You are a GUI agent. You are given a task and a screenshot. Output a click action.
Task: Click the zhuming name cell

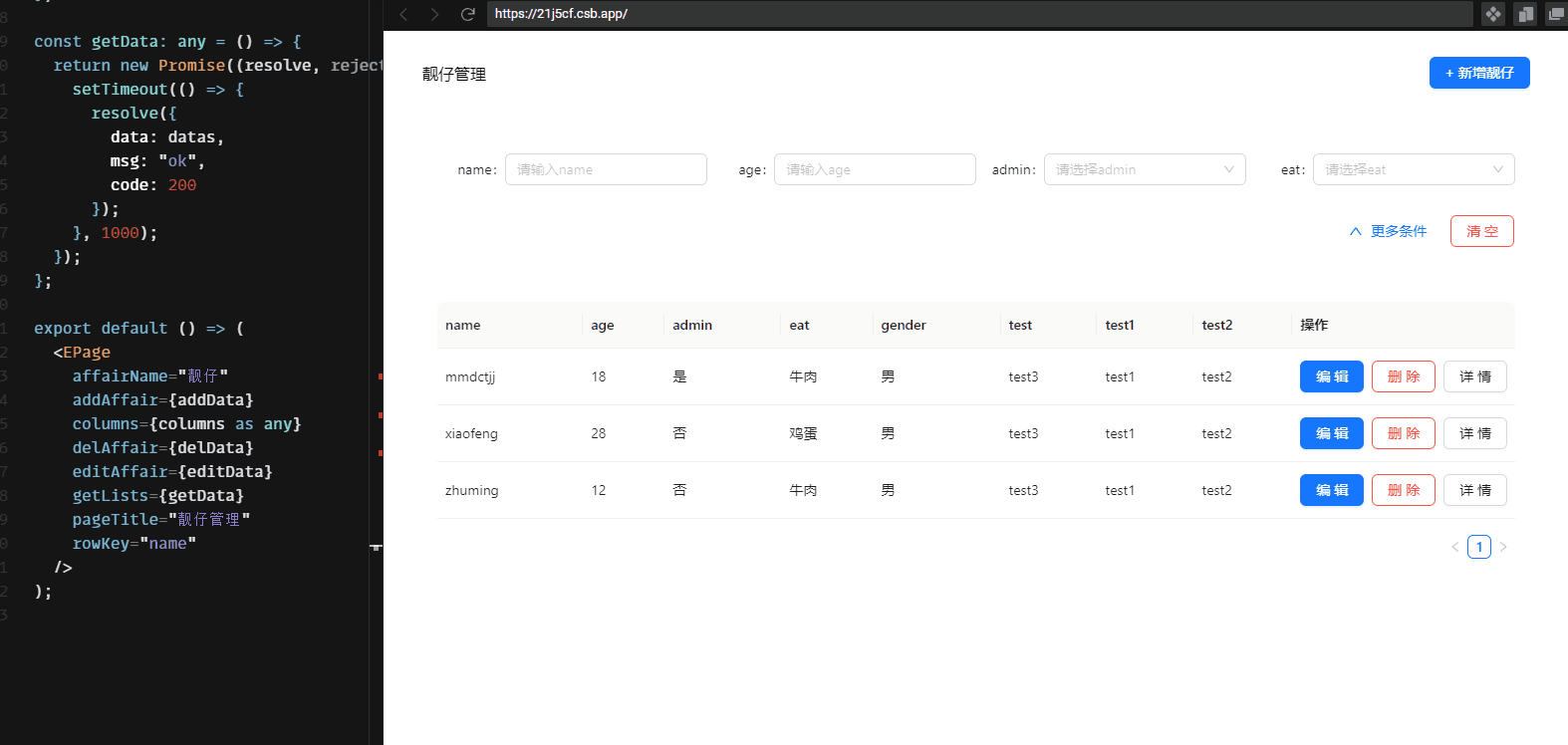point(510,490)
